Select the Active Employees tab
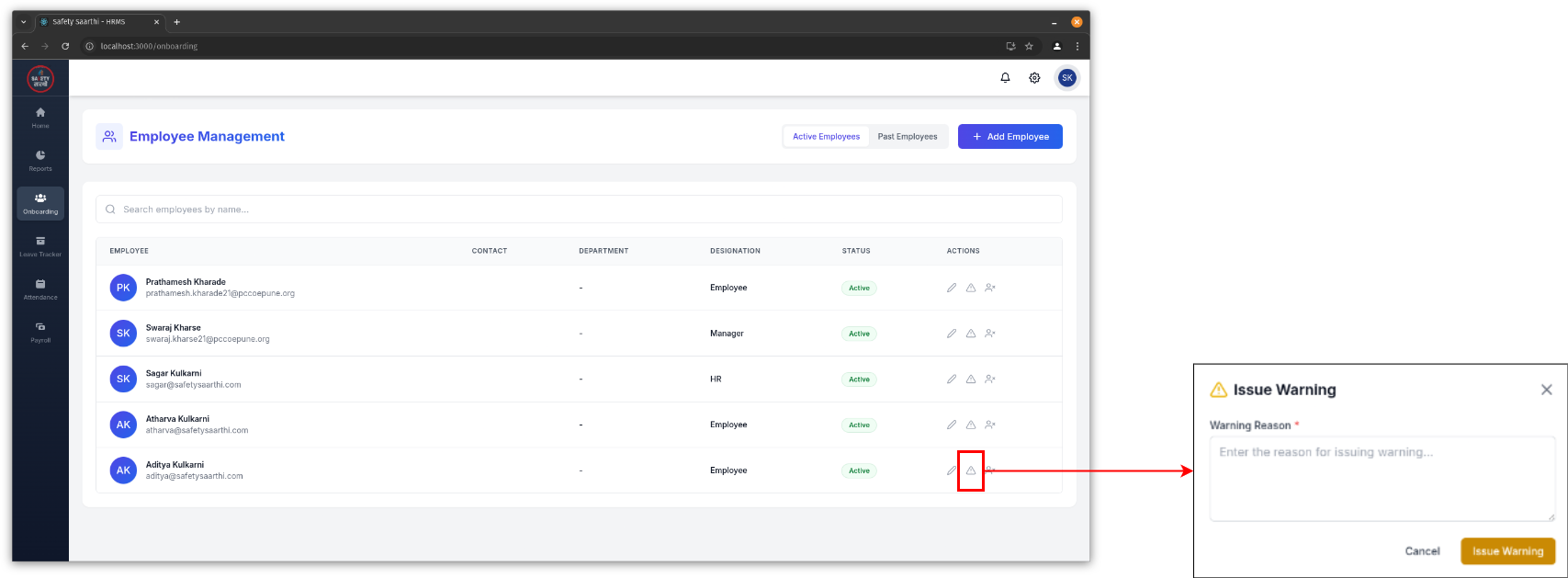This screenshot has height=578, width=1568. 826,137
